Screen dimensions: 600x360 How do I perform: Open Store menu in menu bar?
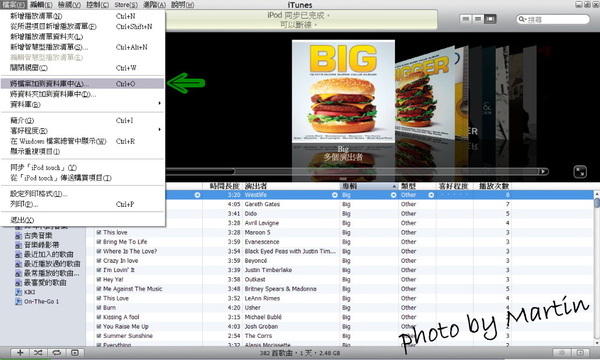tap(126, 5)
